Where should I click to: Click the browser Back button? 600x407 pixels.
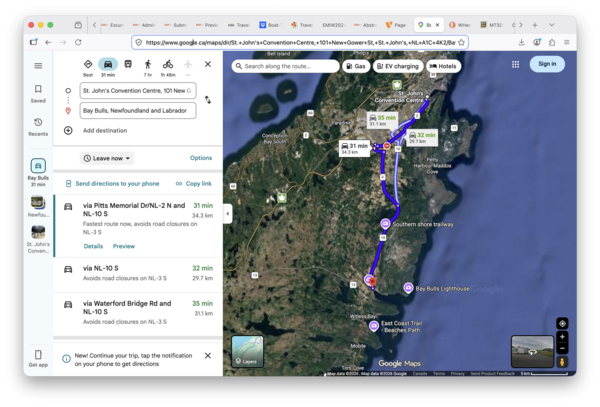click(x=48, y=42)
